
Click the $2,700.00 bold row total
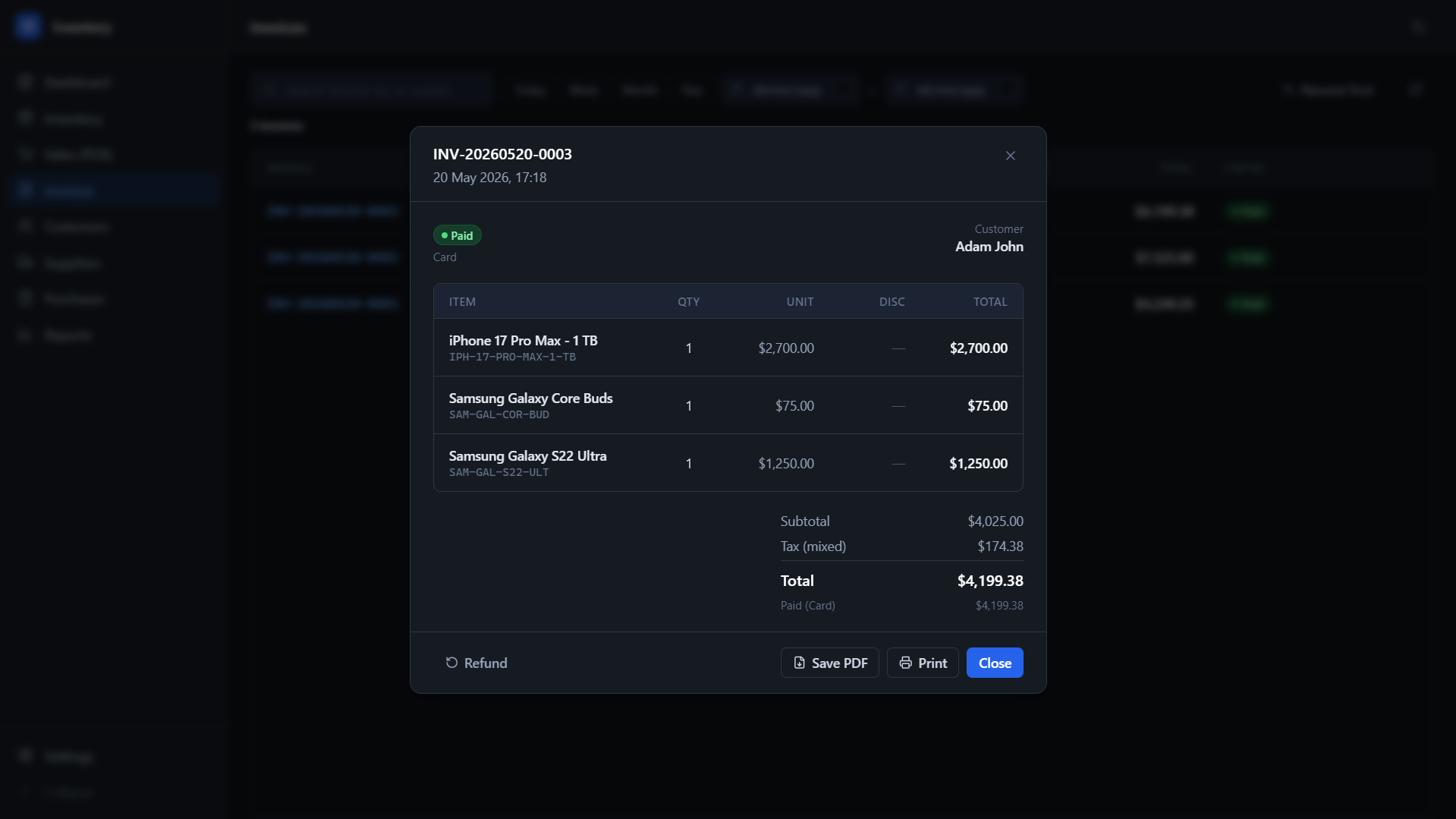978,348
